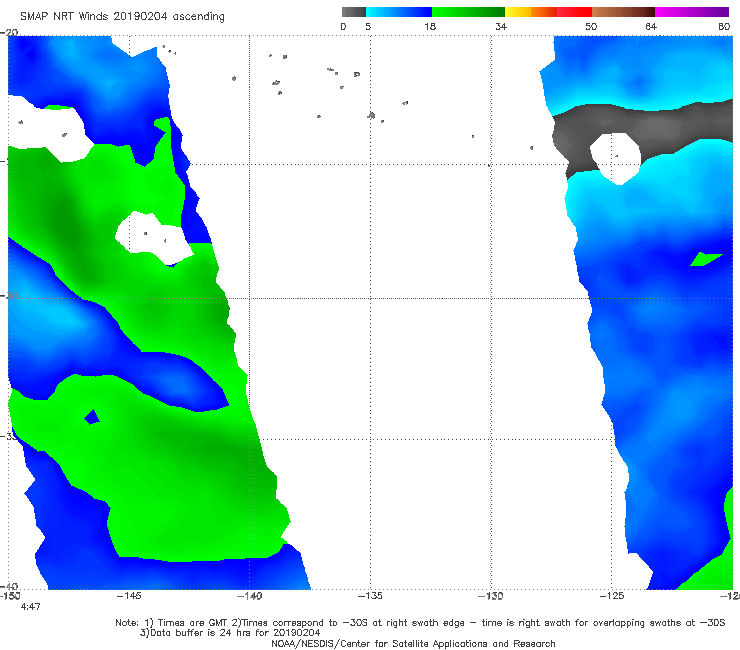Screen dimensions: 740x650
Task: Click the '5' label under the color bar
Action: tap(368, 26)
